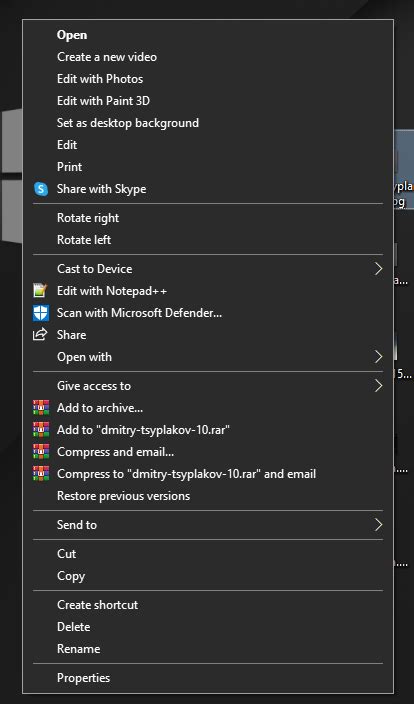Click WinRAR icon beside Add to "dmitry-tsyplakov-10.rar"
The image size is (414, 704).
click(x=41, y=430)
